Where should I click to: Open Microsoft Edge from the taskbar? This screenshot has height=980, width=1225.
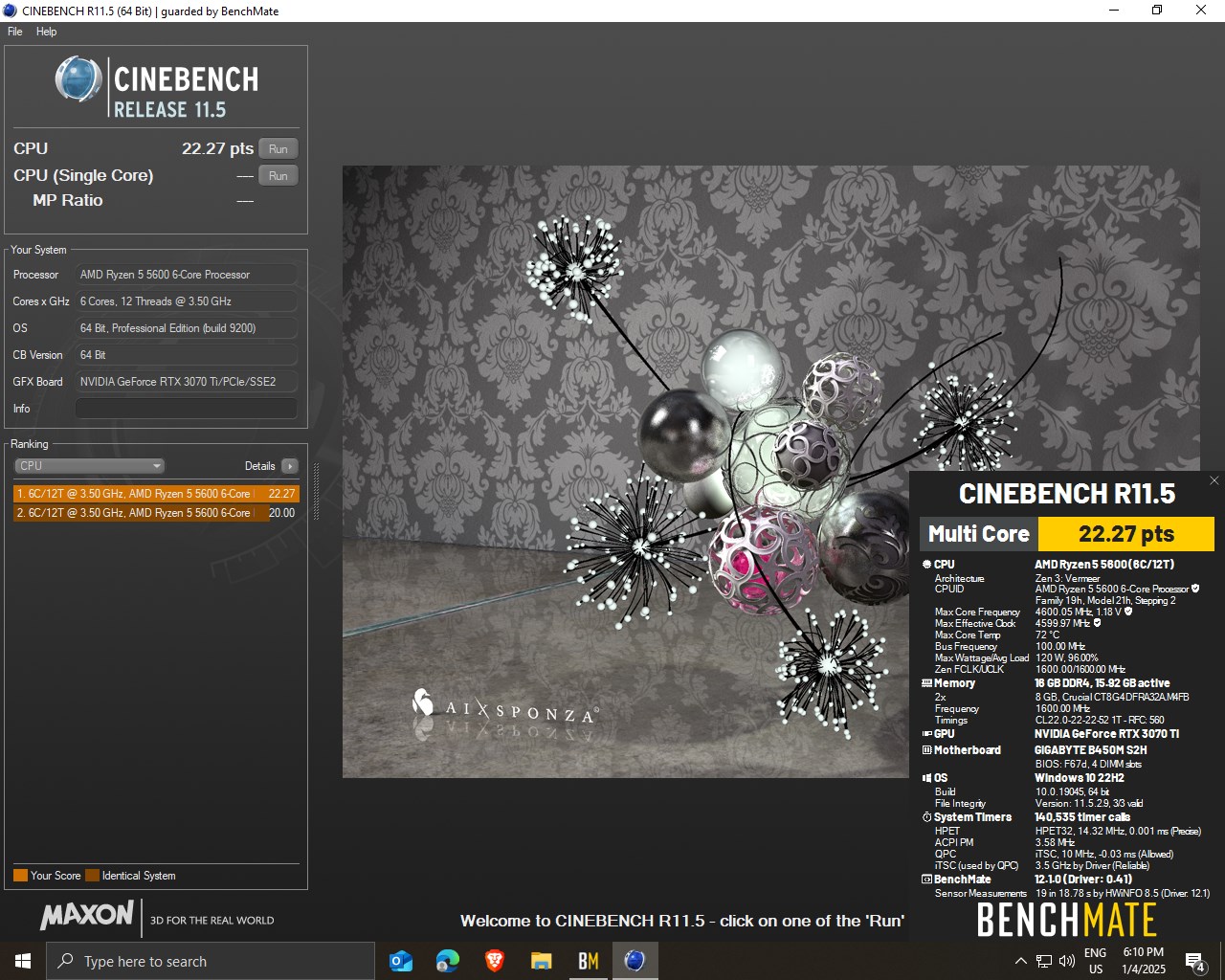point(447,961)
